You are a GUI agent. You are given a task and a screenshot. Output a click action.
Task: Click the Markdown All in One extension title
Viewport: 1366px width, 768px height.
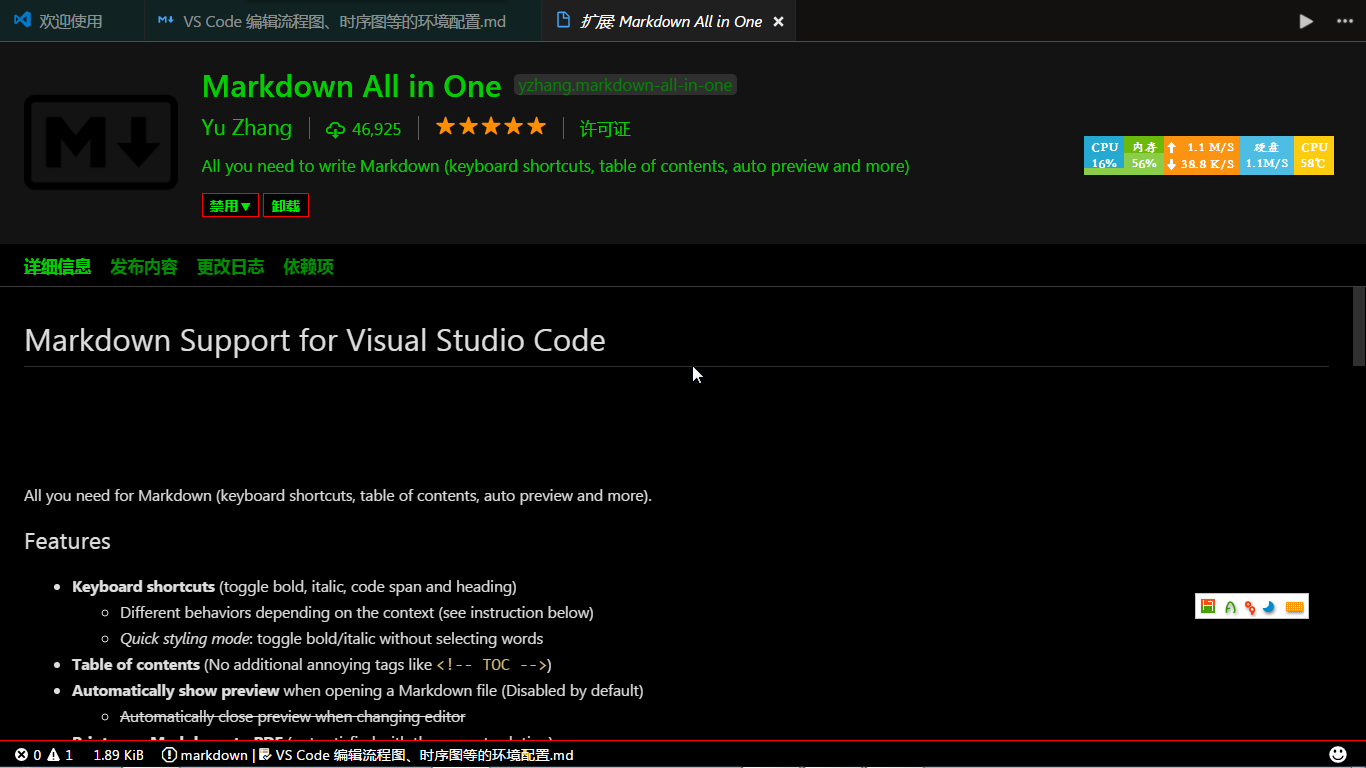pos(351,86)
